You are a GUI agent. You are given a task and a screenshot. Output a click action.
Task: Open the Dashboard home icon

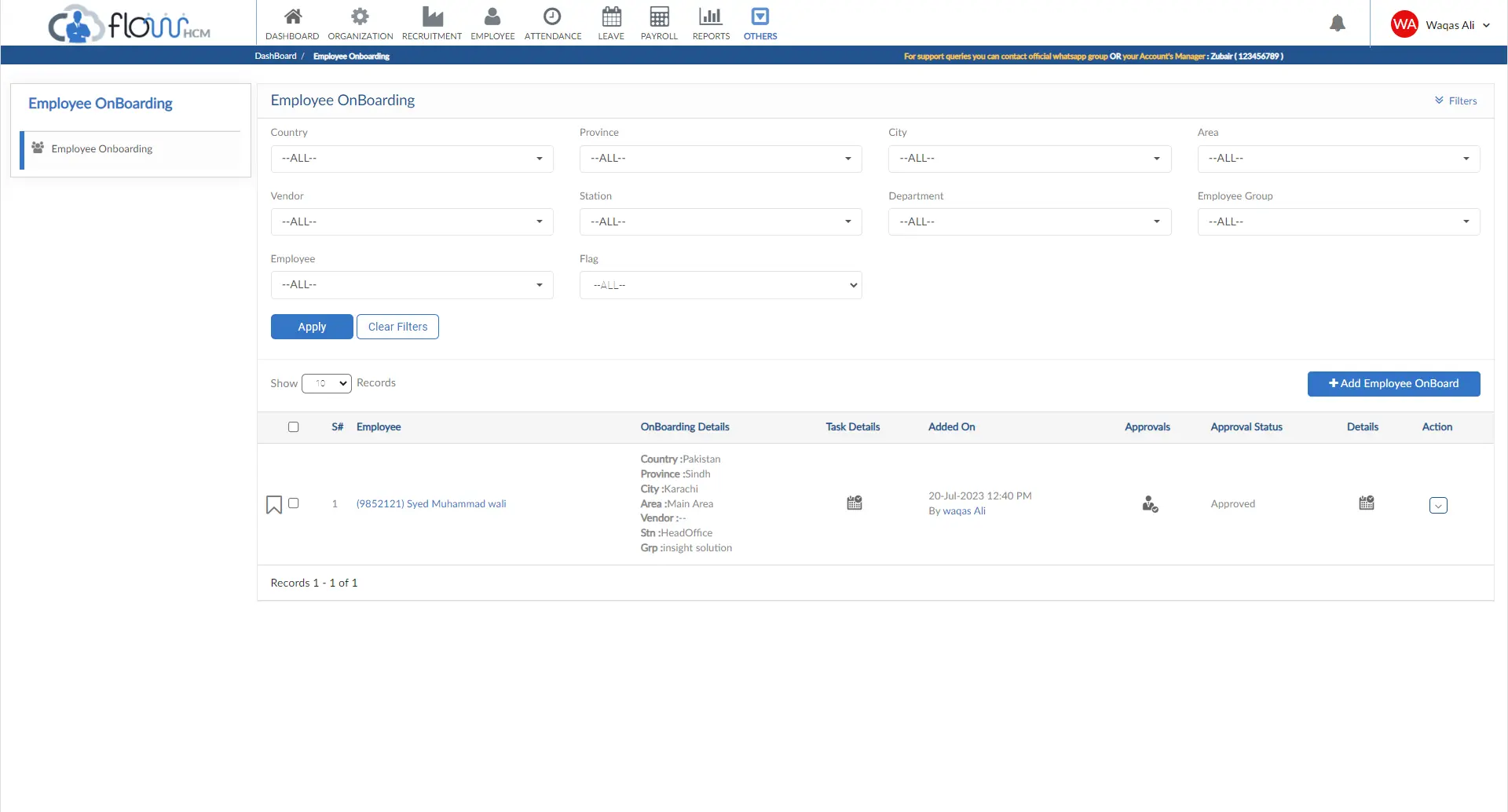point(292,16)
